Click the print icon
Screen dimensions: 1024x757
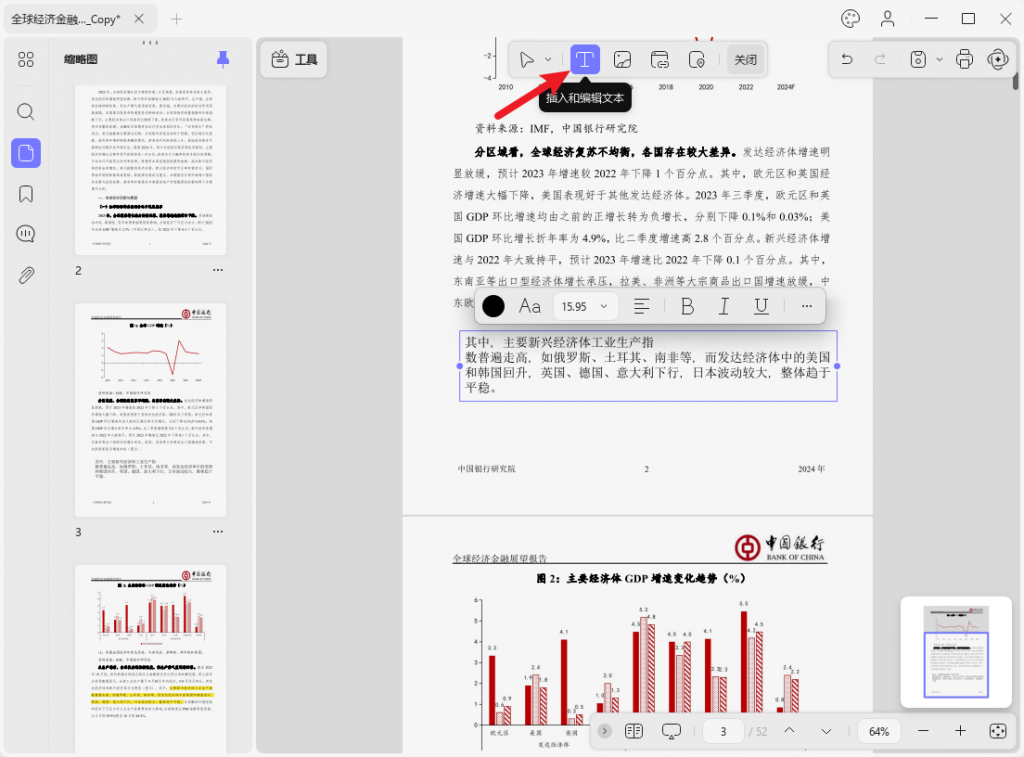pos(964,60)
